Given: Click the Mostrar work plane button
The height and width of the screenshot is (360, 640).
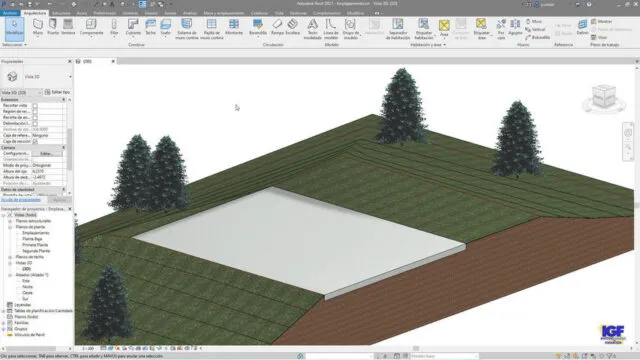Looking at the screenshot, I should [602, 21].
